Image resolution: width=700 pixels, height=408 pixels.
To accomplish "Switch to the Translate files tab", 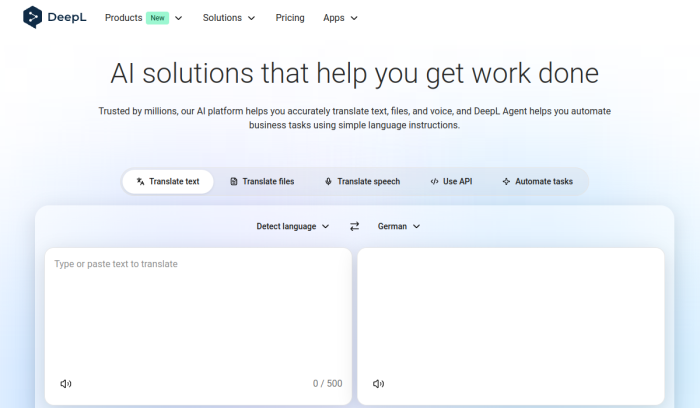I will coord(262,182).
